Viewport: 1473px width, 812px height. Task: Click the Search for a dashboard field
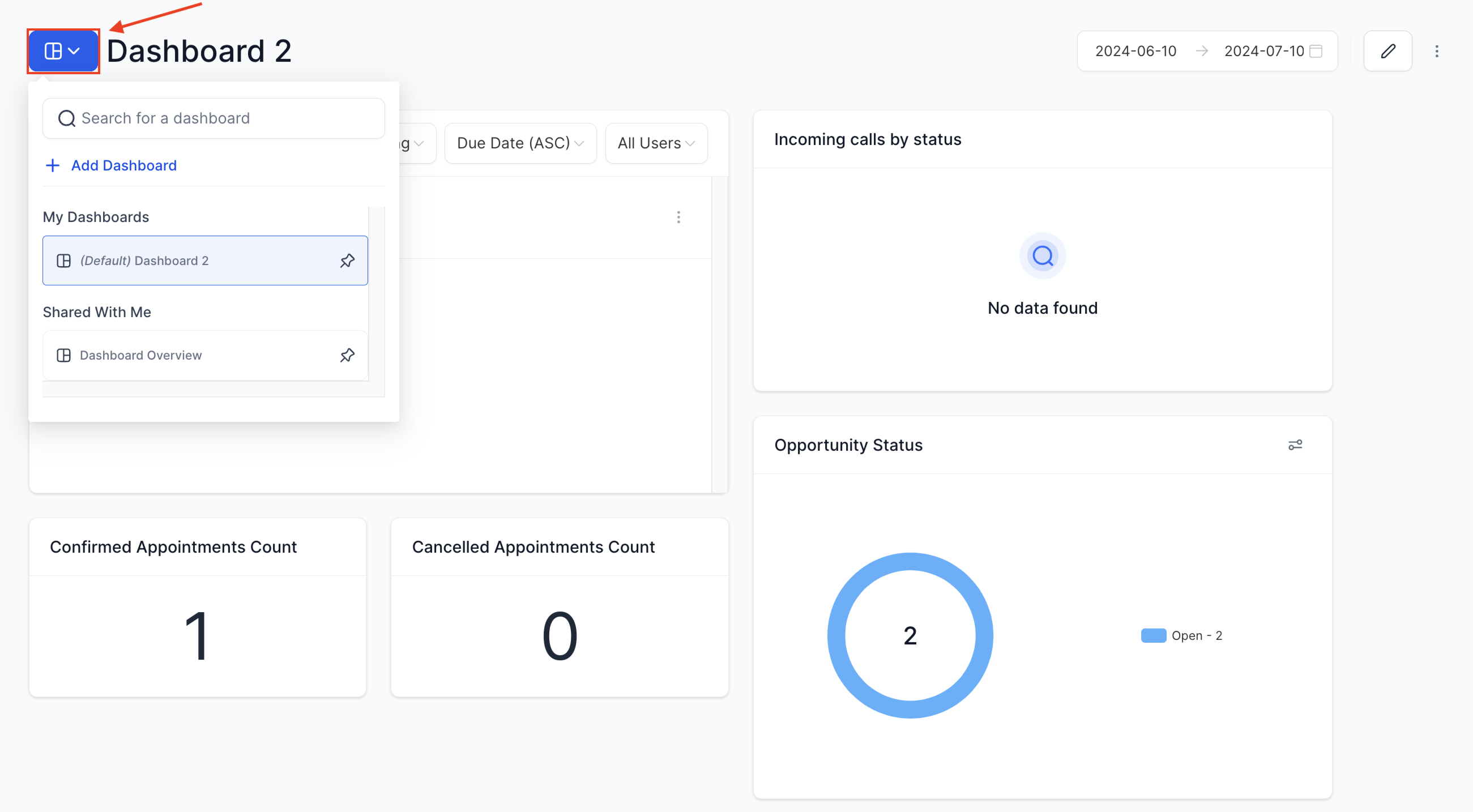point(214,118)
